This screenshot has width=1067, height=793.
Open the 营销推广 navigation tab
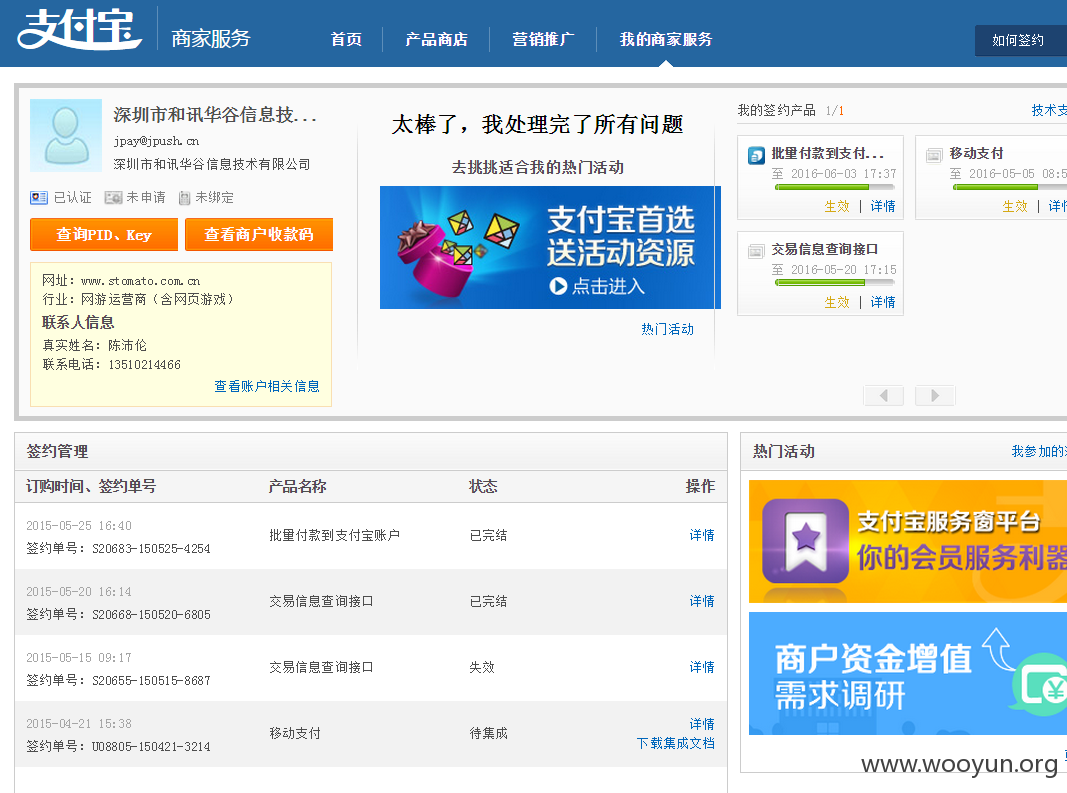click(x=543, y=39)
